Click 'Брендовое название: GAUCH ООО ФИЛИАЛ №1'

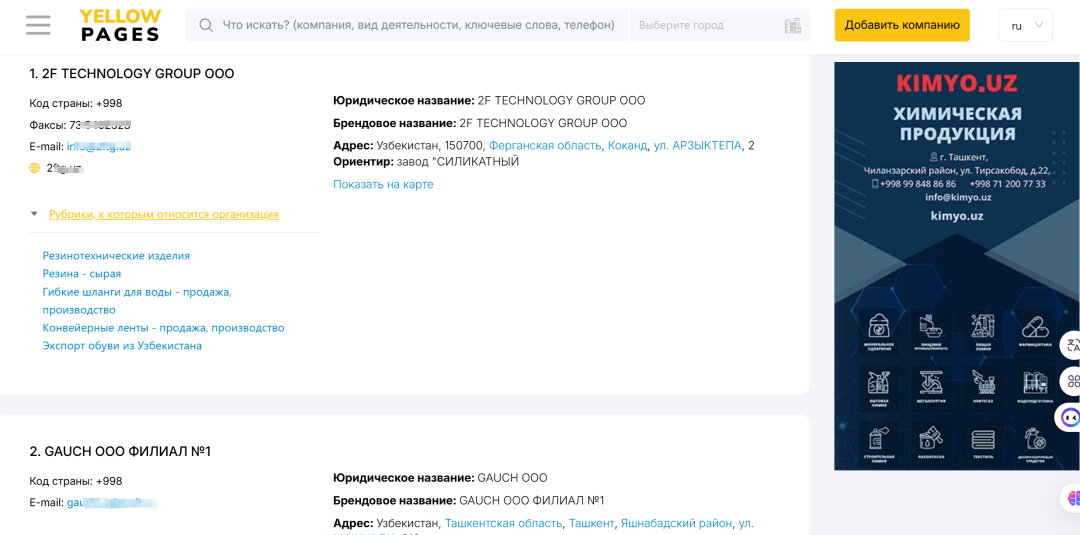coord(468,501)
